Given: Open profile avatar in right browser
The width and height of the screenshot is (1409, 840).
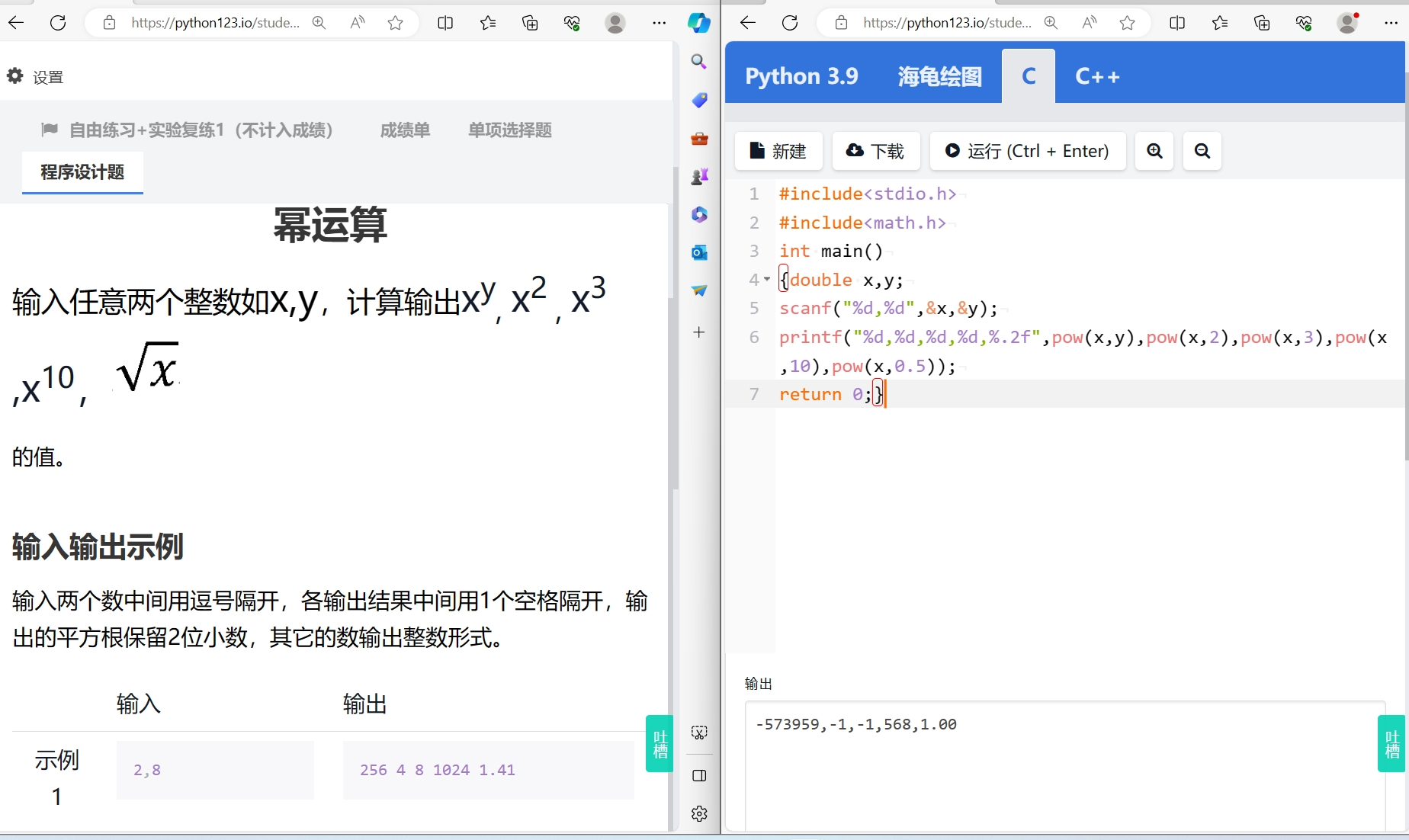Looking at the screenshot, I should [x=1347, y=23].
